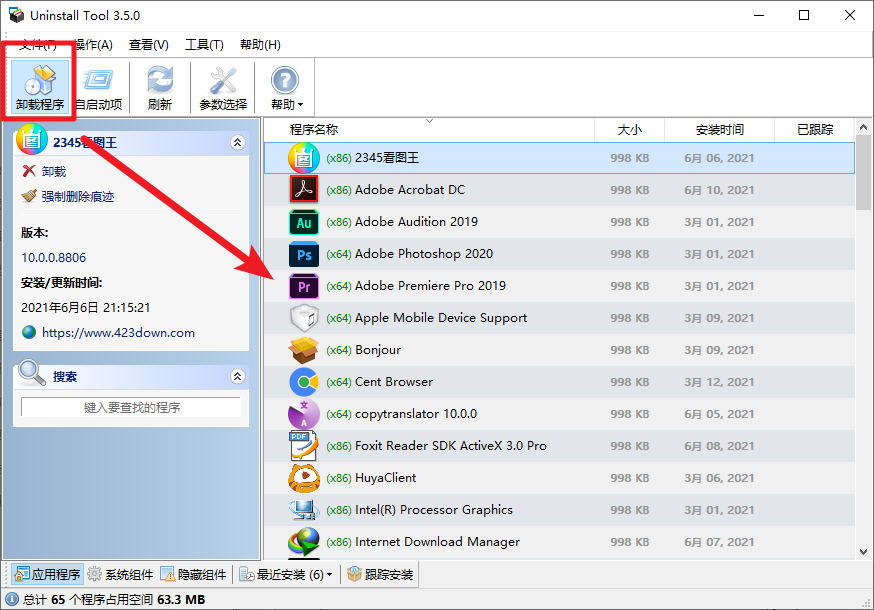Screen dimensions: 874x610
Task: Collapse the 搜索 search panel
Action: coord(237,376)
